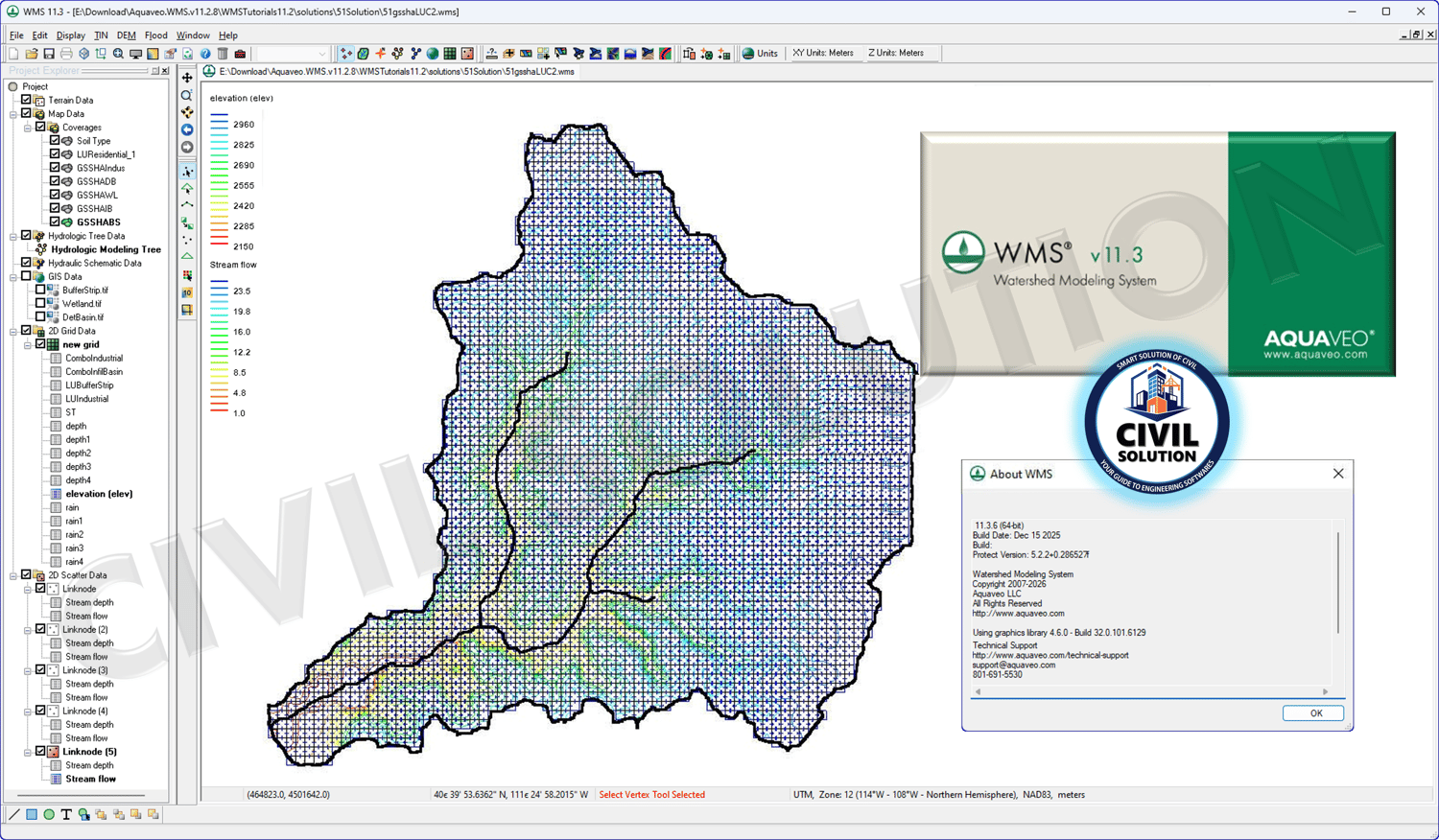Switch to the 2D Scatter Point module icon
Screen dimensions: 1439x840
pos(467,54)
